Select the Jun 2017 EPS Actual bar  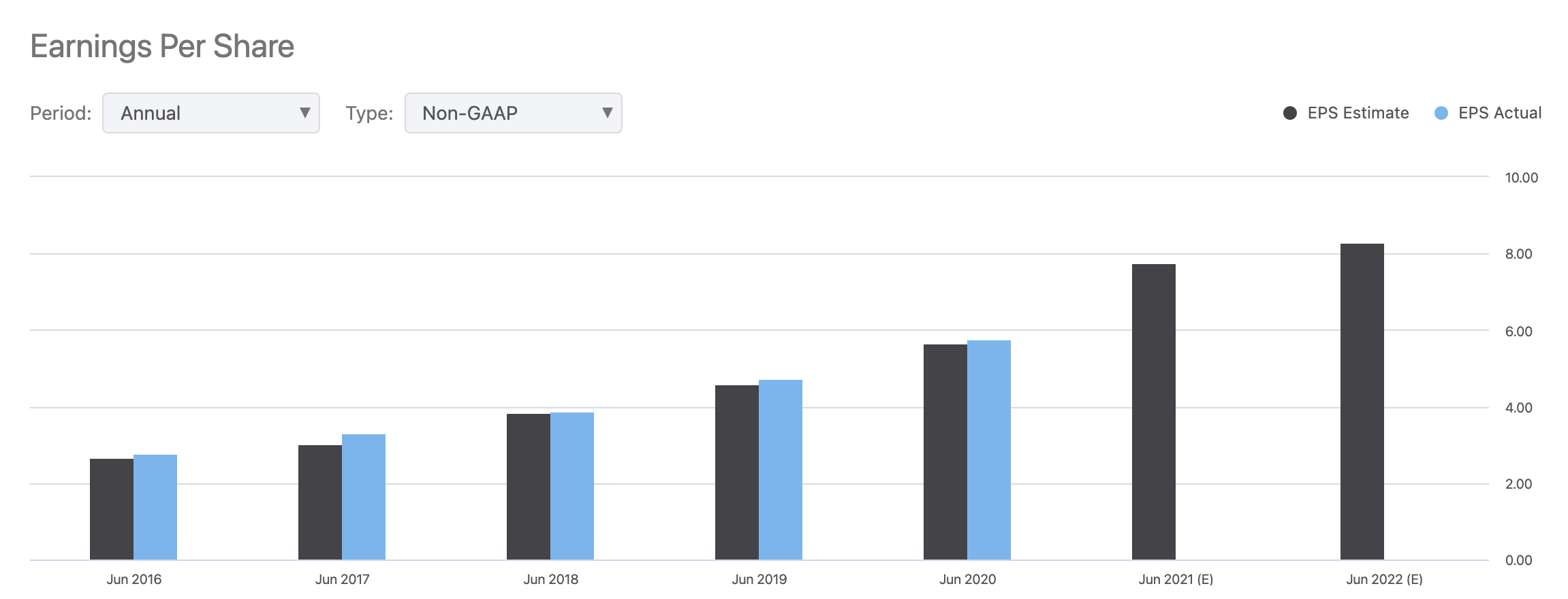[364, 497]
